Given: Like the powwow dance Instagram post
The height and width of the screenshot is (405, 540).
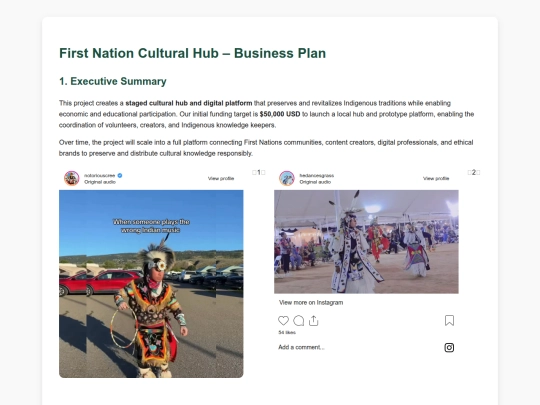Looking at the screenshot, I should pos(283,321).
